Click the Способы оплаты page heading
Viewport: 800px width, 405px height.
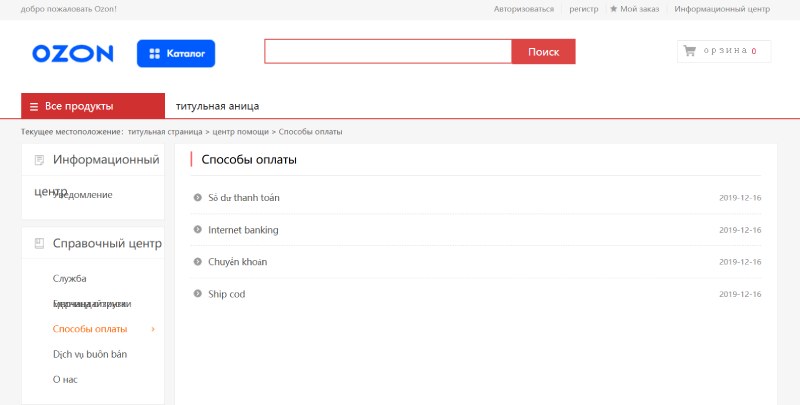[x=249, y=160]
